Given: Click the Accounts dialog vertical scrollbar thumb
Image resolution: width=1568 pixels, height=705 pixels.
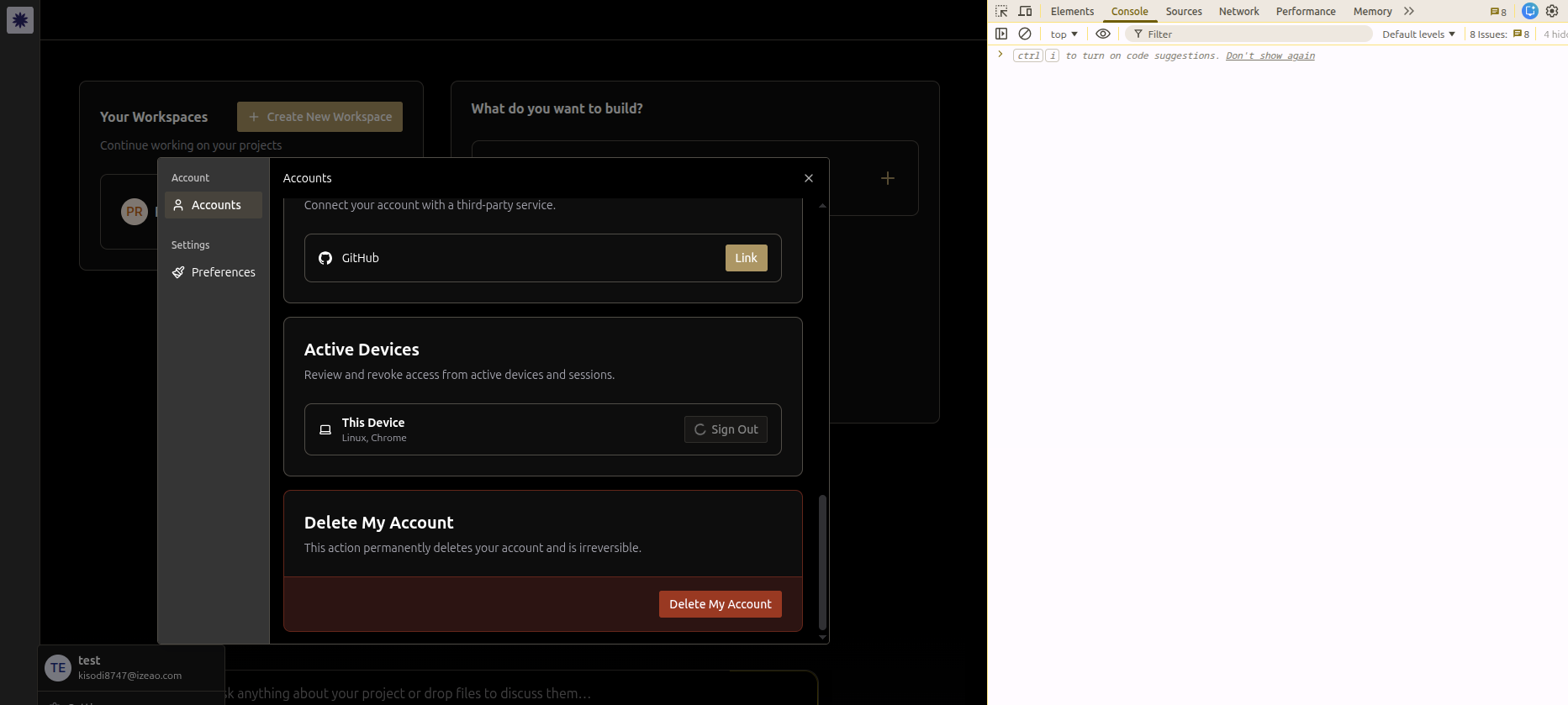Looking at the screenshot, I should pos(822,561).
